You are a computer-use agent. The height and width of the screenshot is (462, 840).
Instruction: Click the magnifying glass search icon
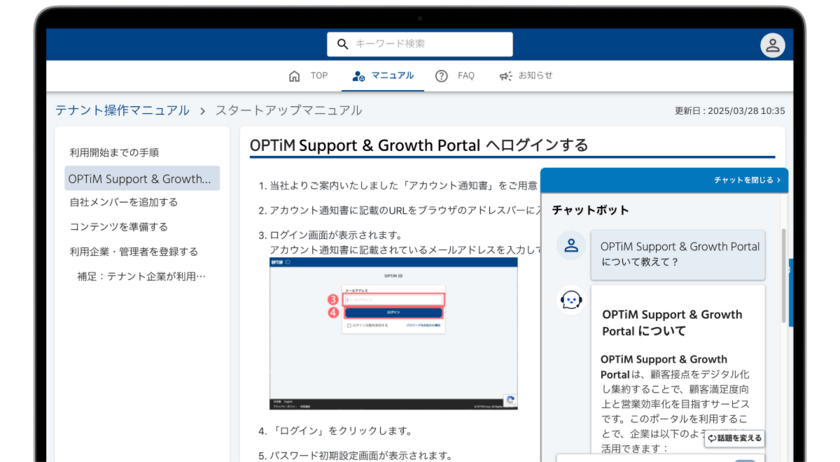pos(343,44)
